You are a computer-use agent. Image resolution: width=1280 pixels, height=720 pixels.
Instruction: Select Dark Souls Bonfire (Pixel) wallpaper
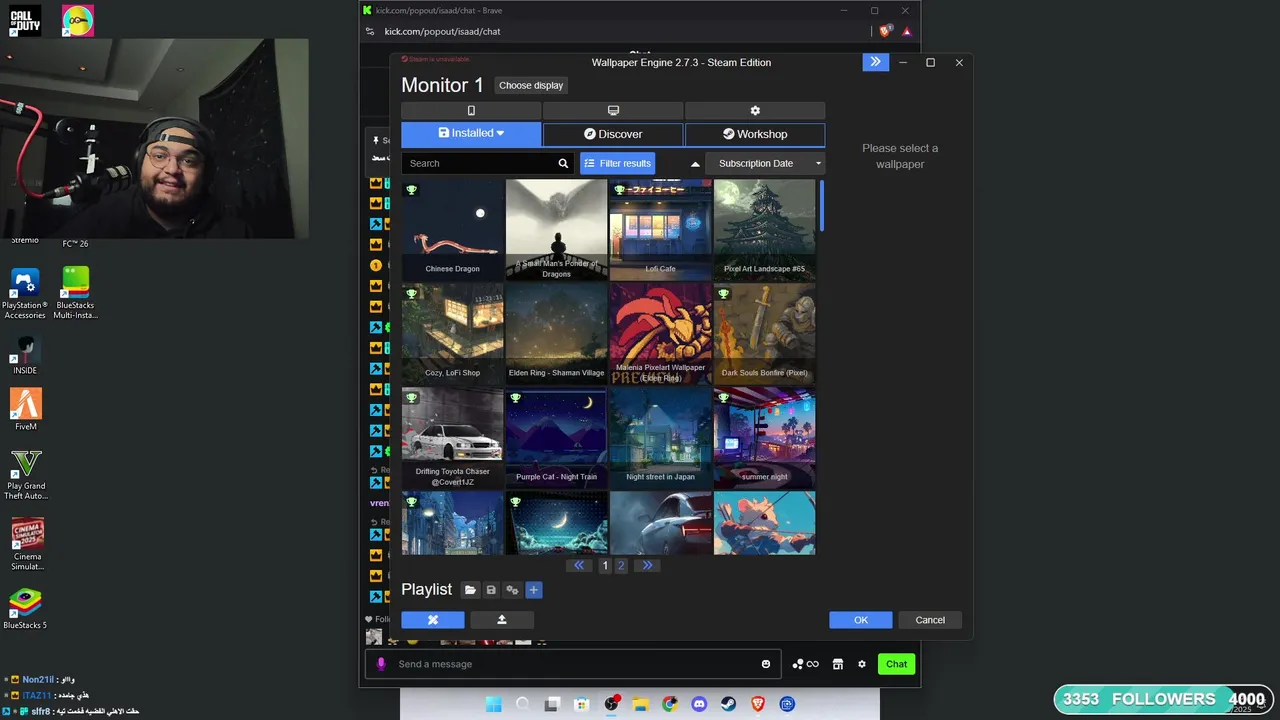(765, 334)
